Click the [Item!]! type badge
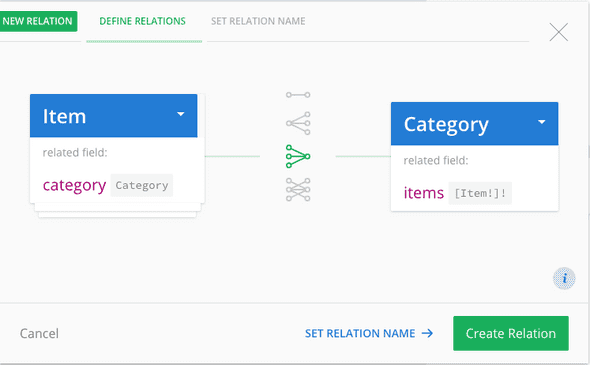590x365 pixels. coord(480,193)
